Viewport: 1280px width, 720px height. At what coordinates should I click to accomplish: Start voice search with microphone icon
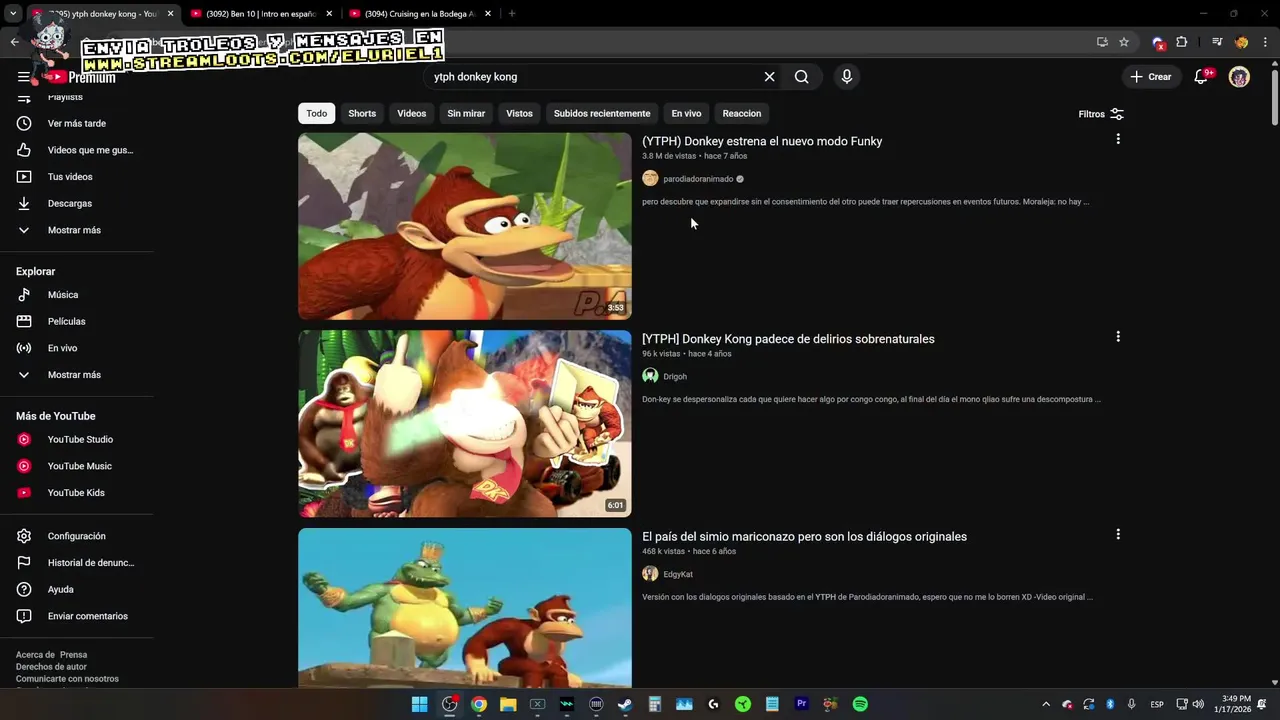[x=847, y=77]
